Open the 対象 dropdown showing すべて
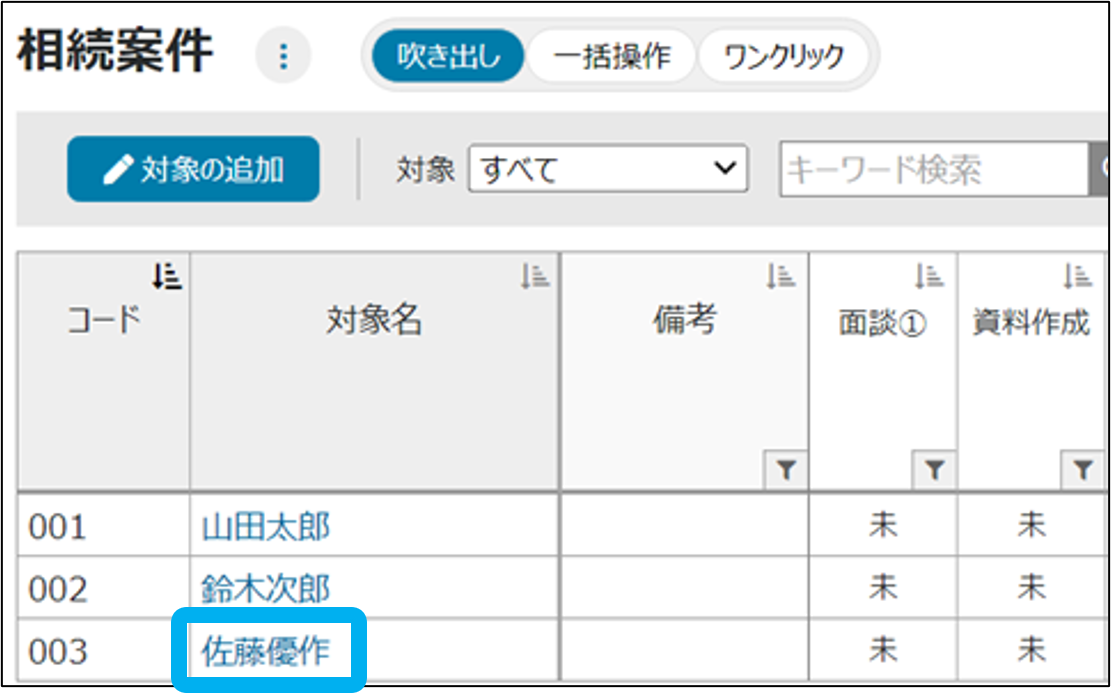The width and height of the screenshot is (1111, 693). click(x=608, y=169)
